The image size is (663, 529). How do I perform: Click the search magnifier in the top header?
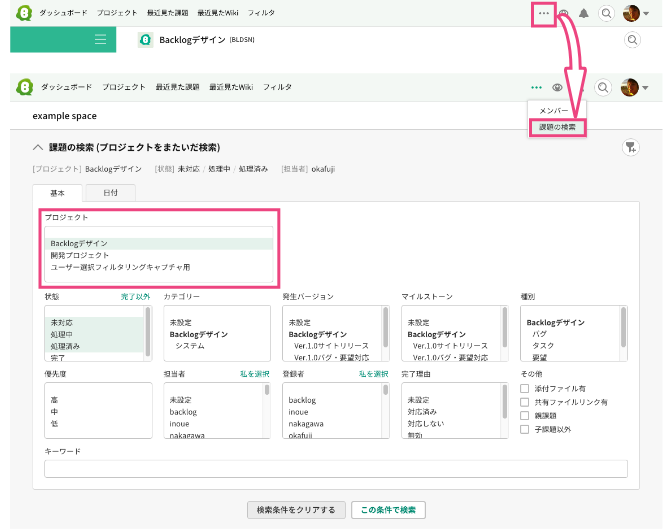(606, 14)
